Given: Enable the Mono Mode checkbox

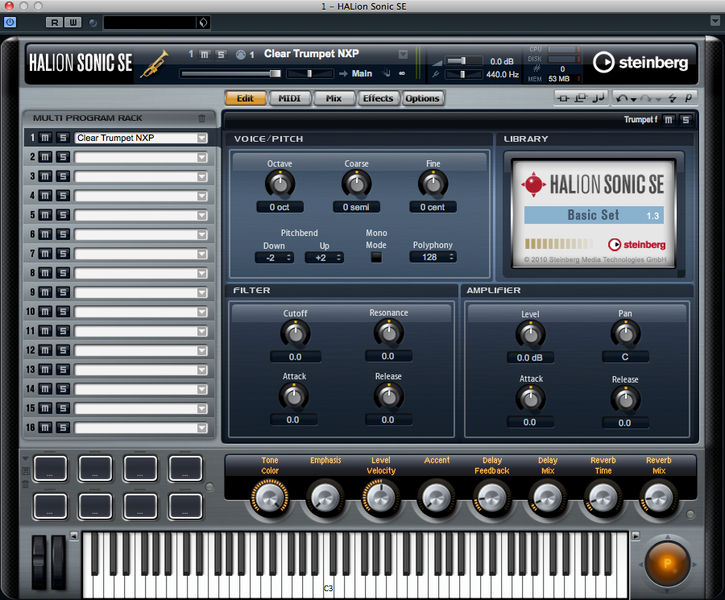Looking at the screenshot, I should click(376, 257).
